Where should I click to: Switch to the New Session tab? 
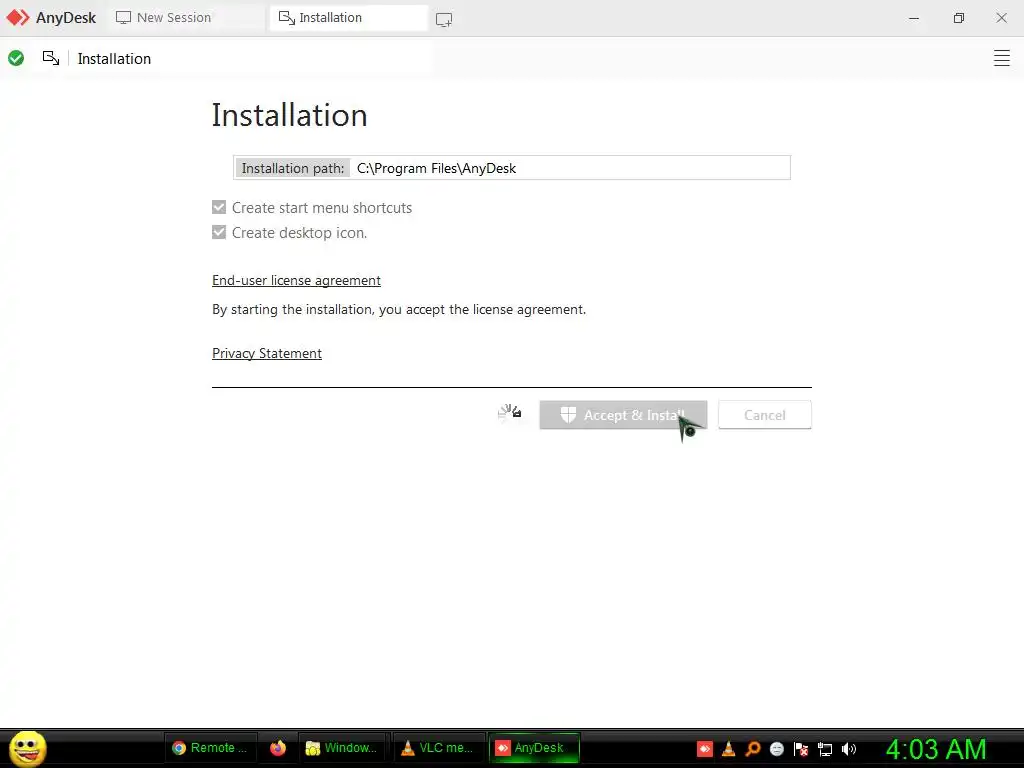point(188,18)
